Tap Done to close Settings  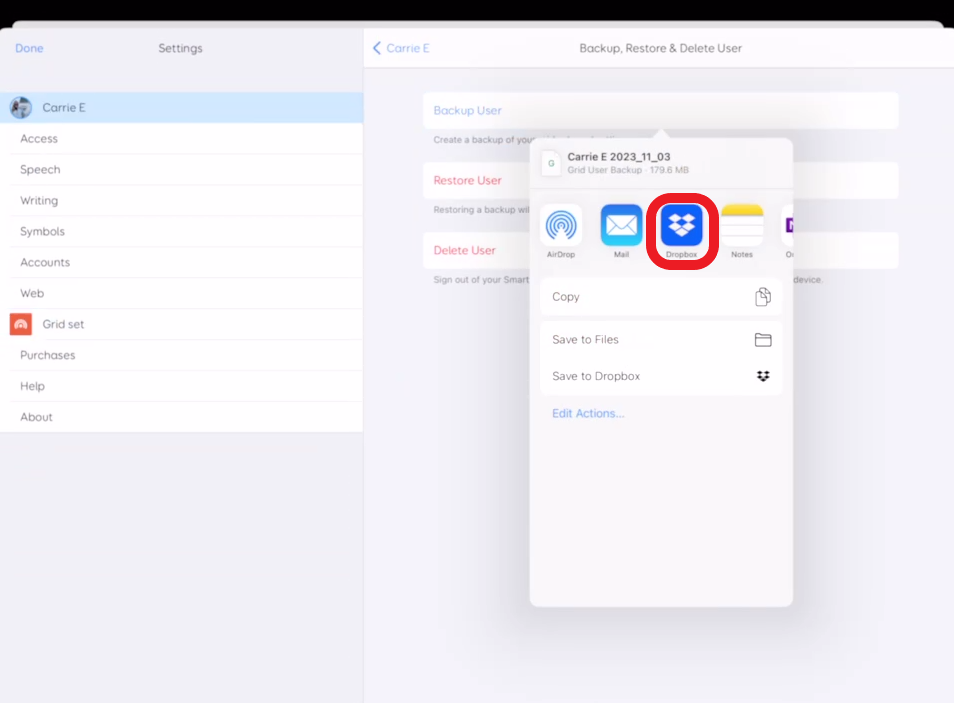click(x=29, y=48)
